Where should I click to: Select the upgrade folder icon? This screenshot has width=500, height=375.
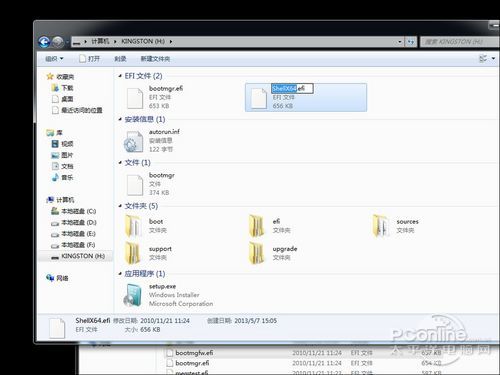tap(257, 253)
